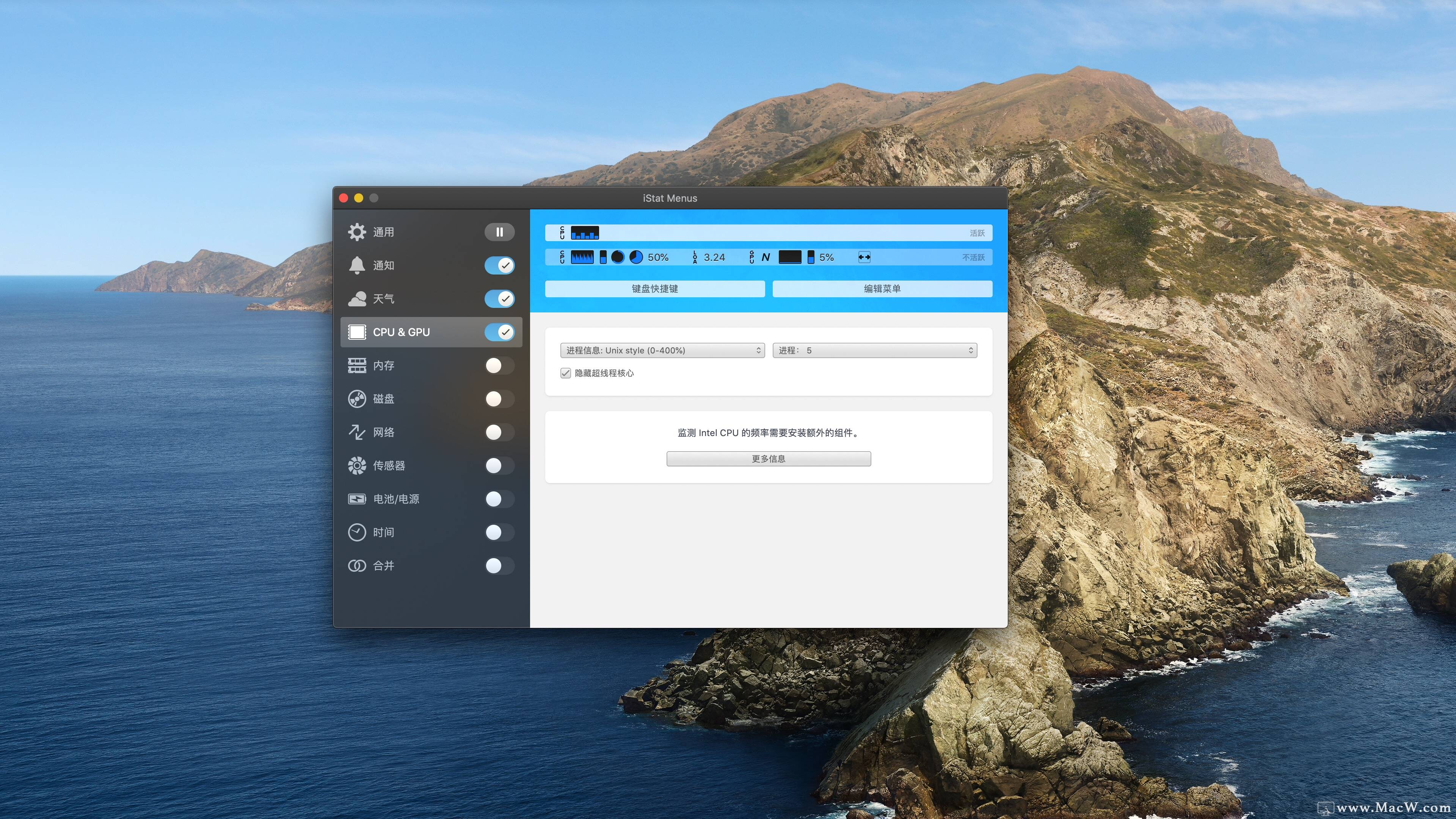Enable the 内存 memory toggle
Image resolution: width=1456 pixels, height=819 pixels.
499,366
